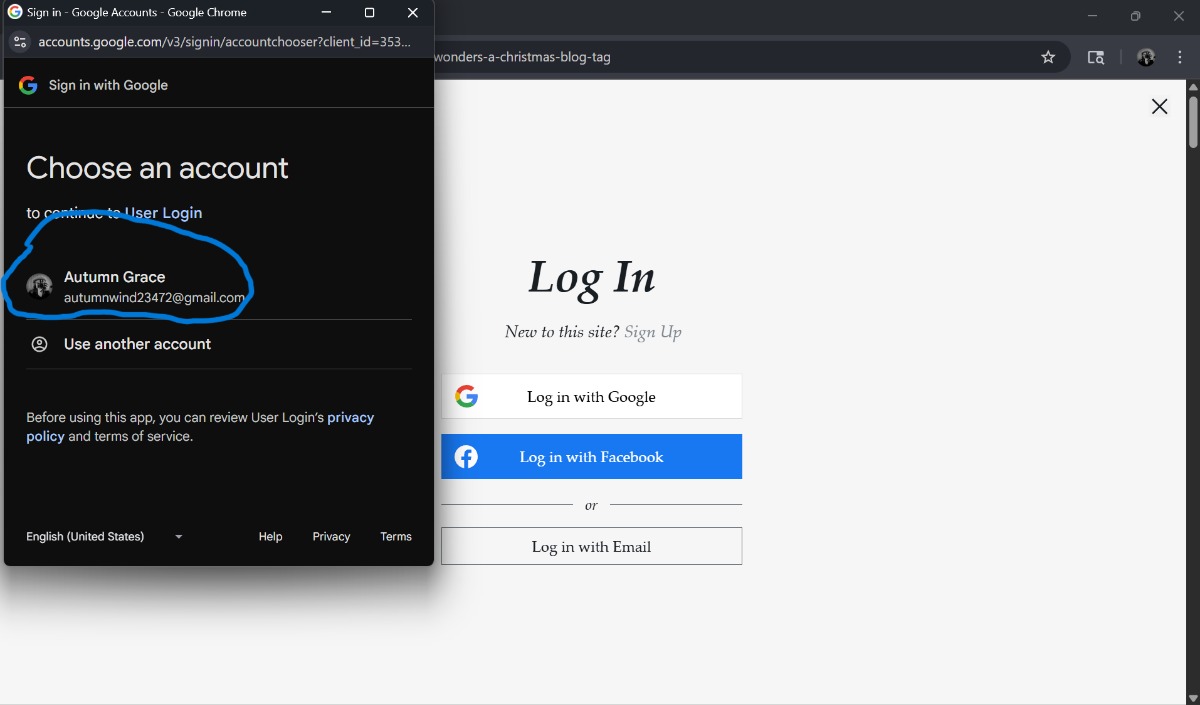This screenshot has width=1200, height=705.
Task: Click the Help link in popup footer
Action: click(x=270, y=537)
